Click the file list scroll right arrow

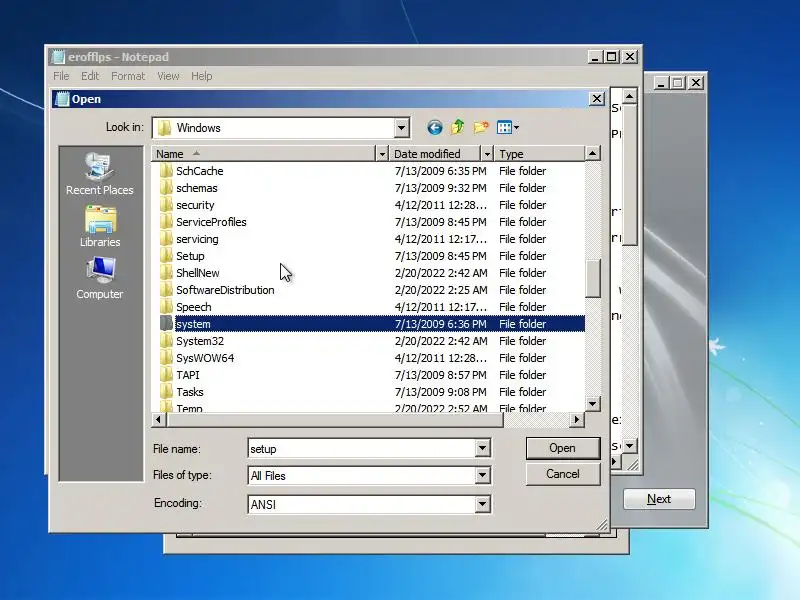(x=577, y=419)
